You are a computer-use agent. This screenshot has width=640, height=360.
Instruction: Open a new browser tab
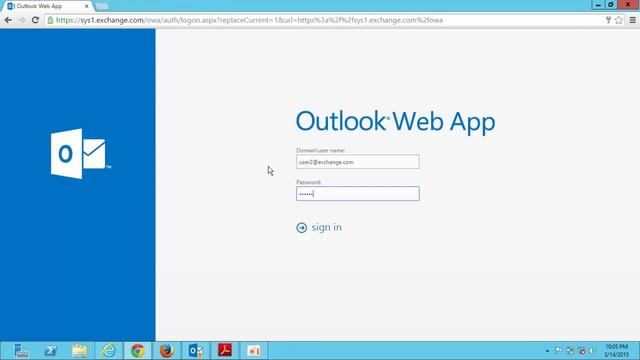pyautogui.click(x=102, y=6)
